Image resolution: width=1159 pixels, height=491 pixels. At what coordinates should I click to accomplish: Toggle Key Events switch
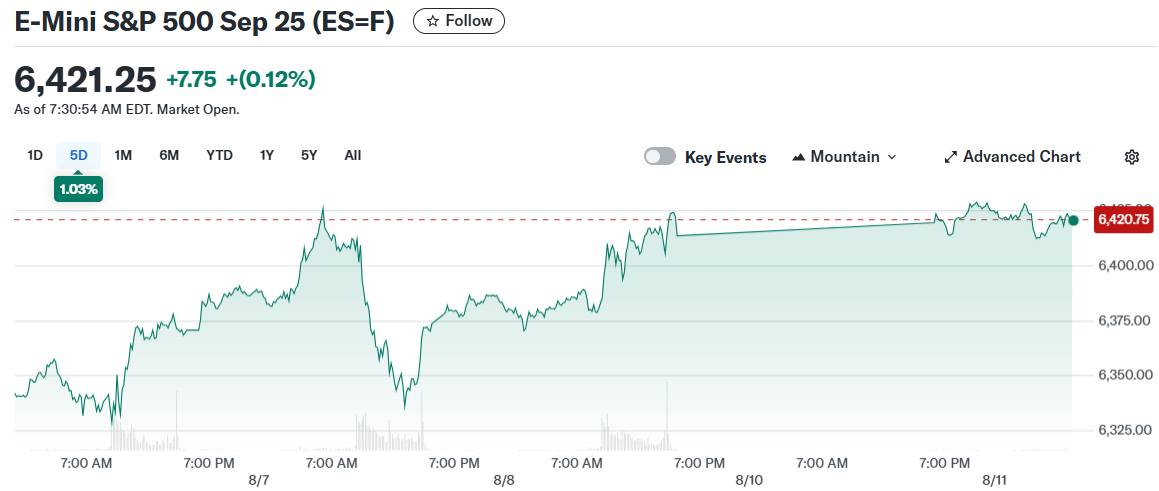click(x=659, y=156)
